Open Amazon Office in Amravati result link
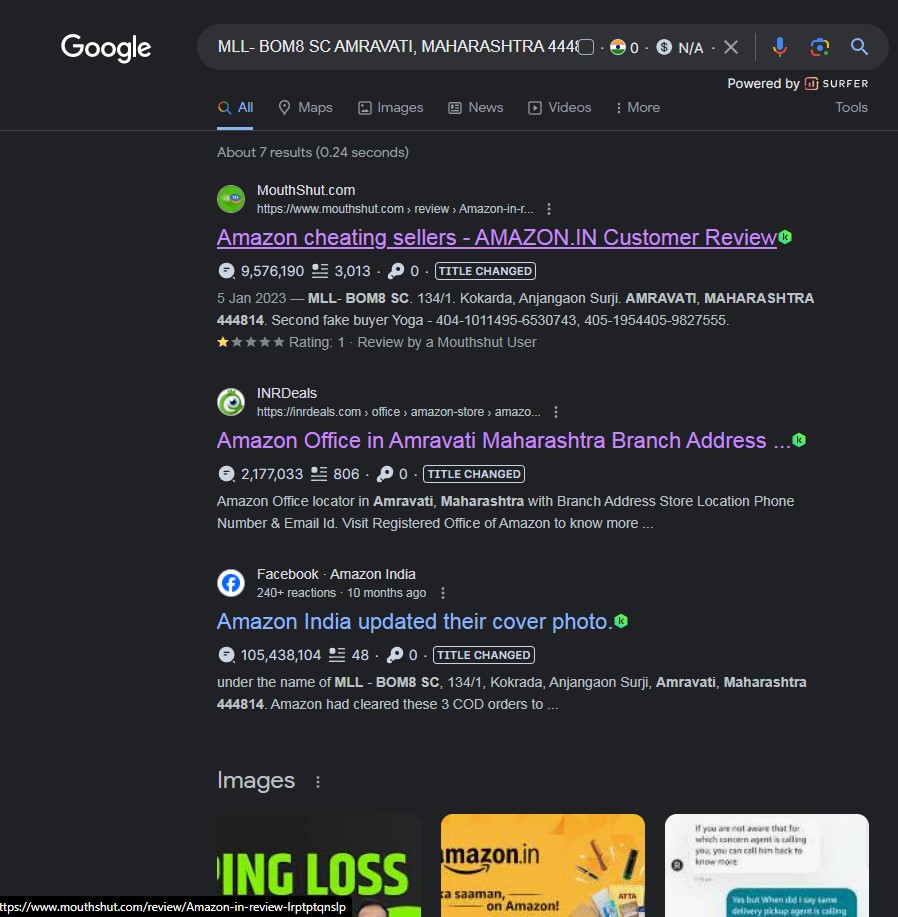The image size is (898, 917). click(x=503, y=440)
